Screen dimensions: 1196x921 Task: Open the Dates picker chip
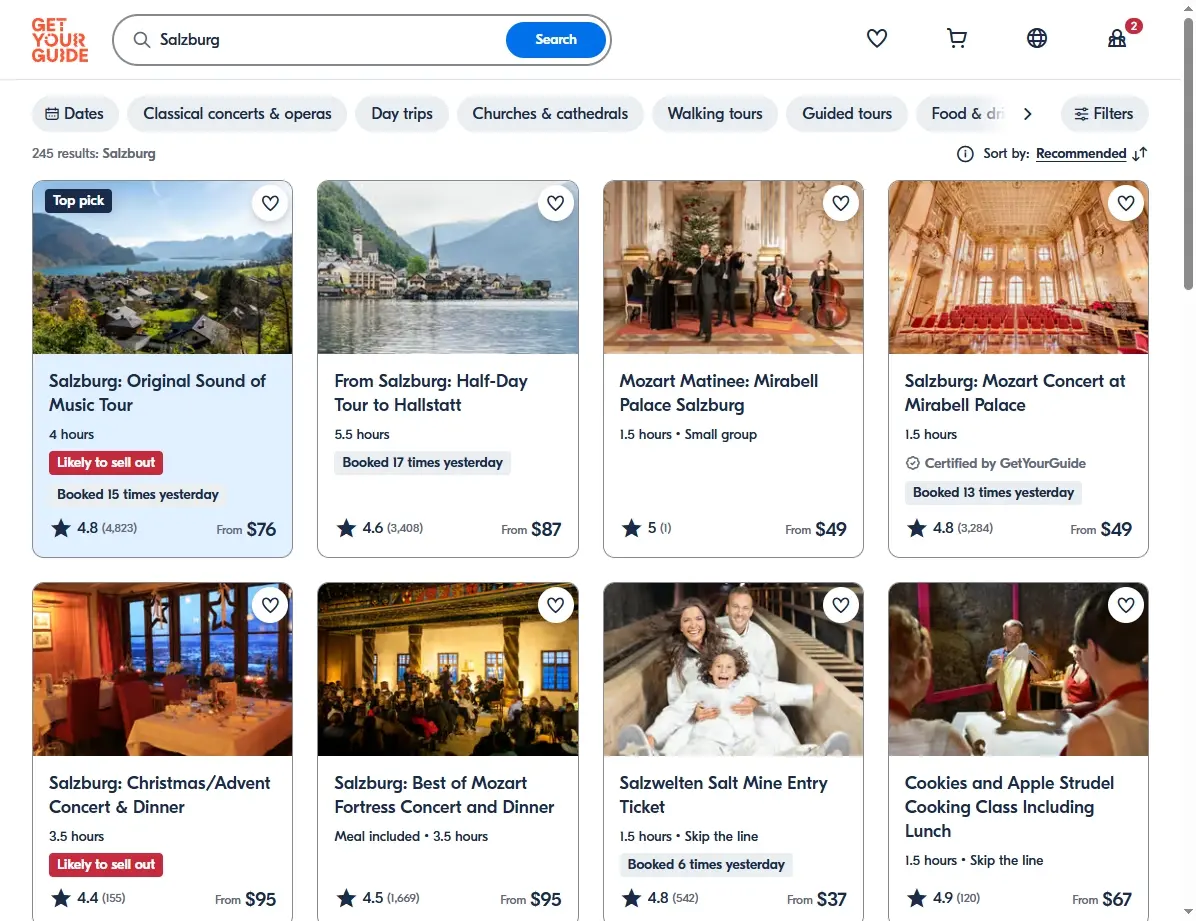(75, 114)
